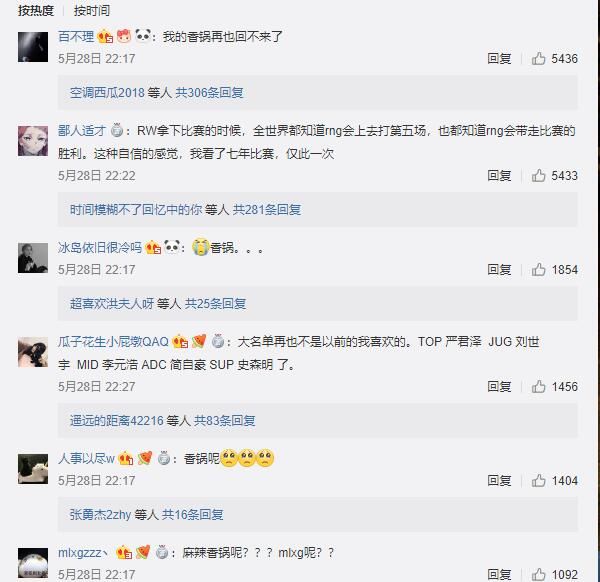
Task: Click the membership badge beside 百不理
Action: tap(105, 36)
